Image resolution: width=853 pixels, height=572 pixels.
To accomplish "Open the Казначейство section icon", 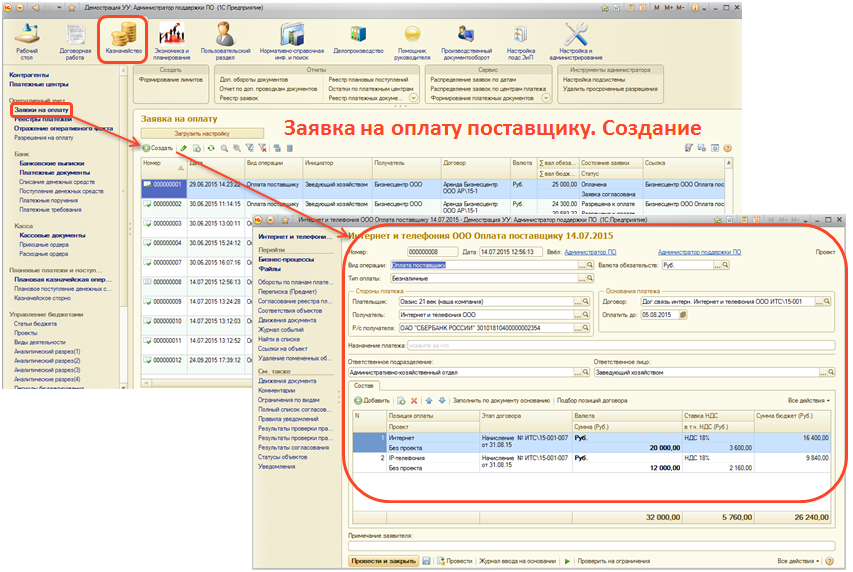I will [125, 39].
